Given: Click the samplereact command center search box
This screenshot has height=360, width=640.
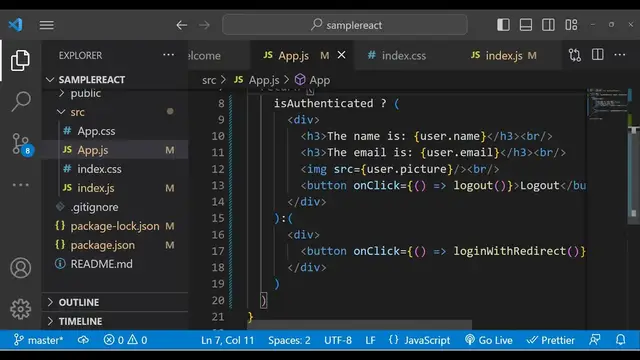Looking at the screenshot, I should click(345, 25).
